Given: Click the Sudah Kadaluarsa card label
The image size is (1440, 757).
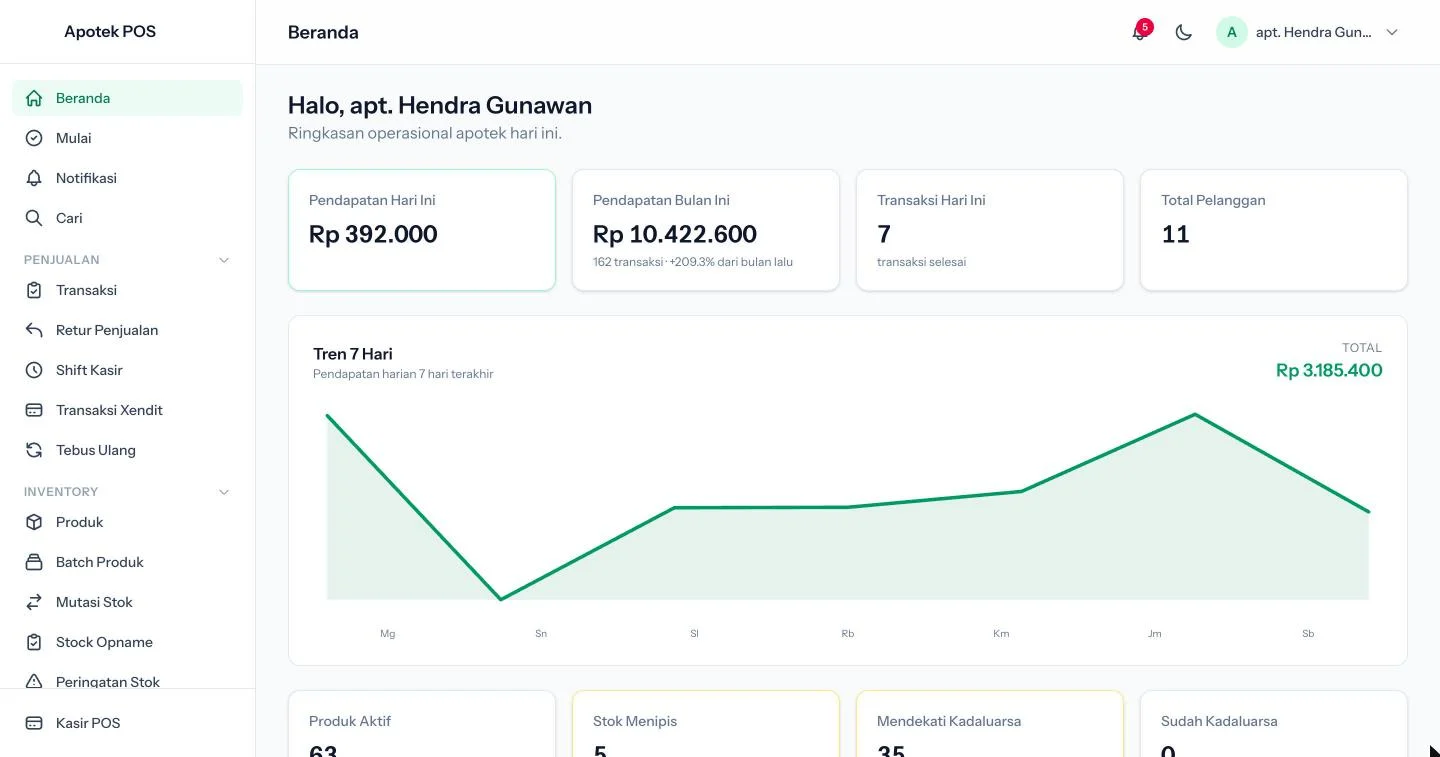Looking at the screenshot, I should (x=1219, y=721).
